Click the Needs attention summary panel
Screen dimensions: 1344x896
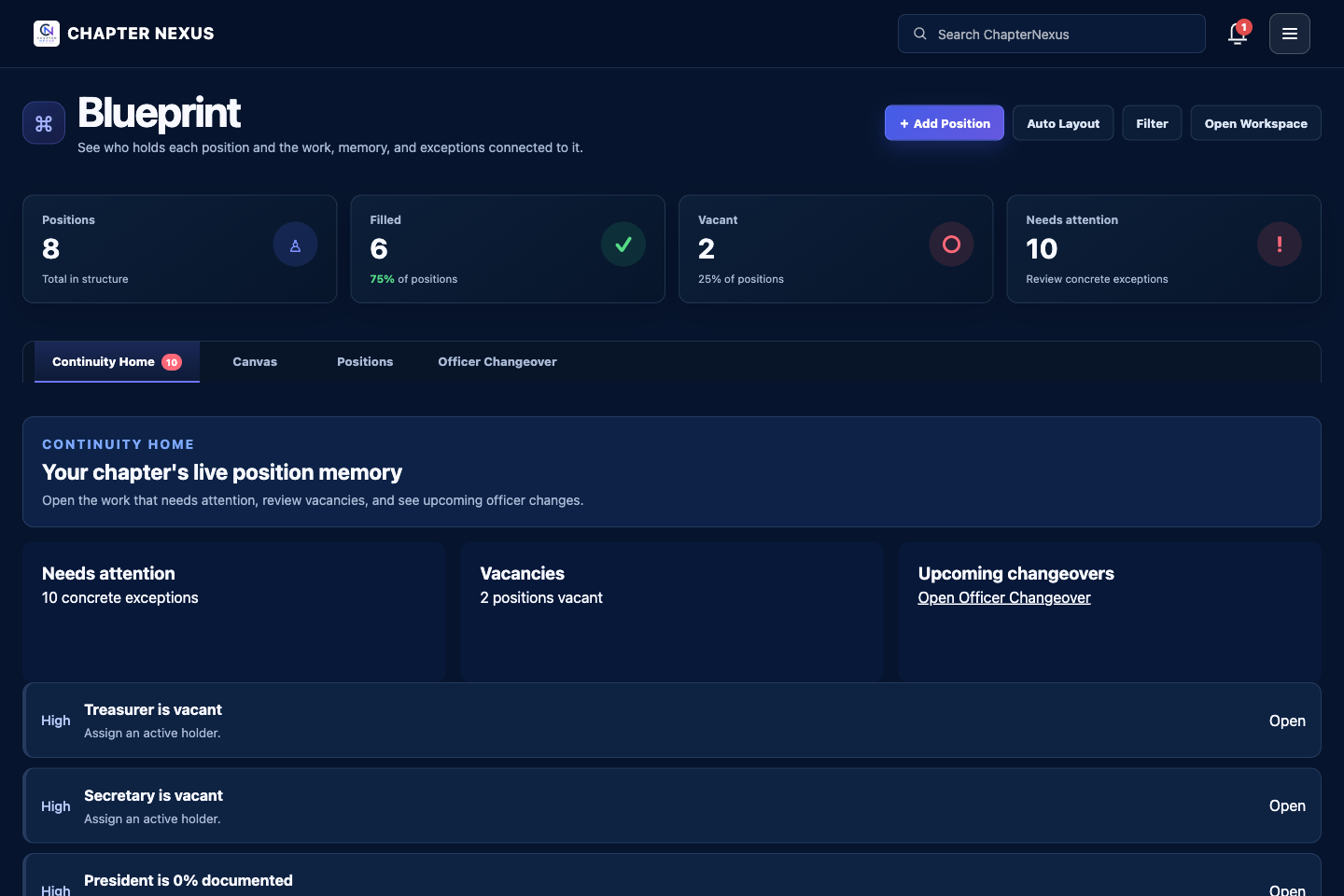pyautogui.click(x=234, y=611)
